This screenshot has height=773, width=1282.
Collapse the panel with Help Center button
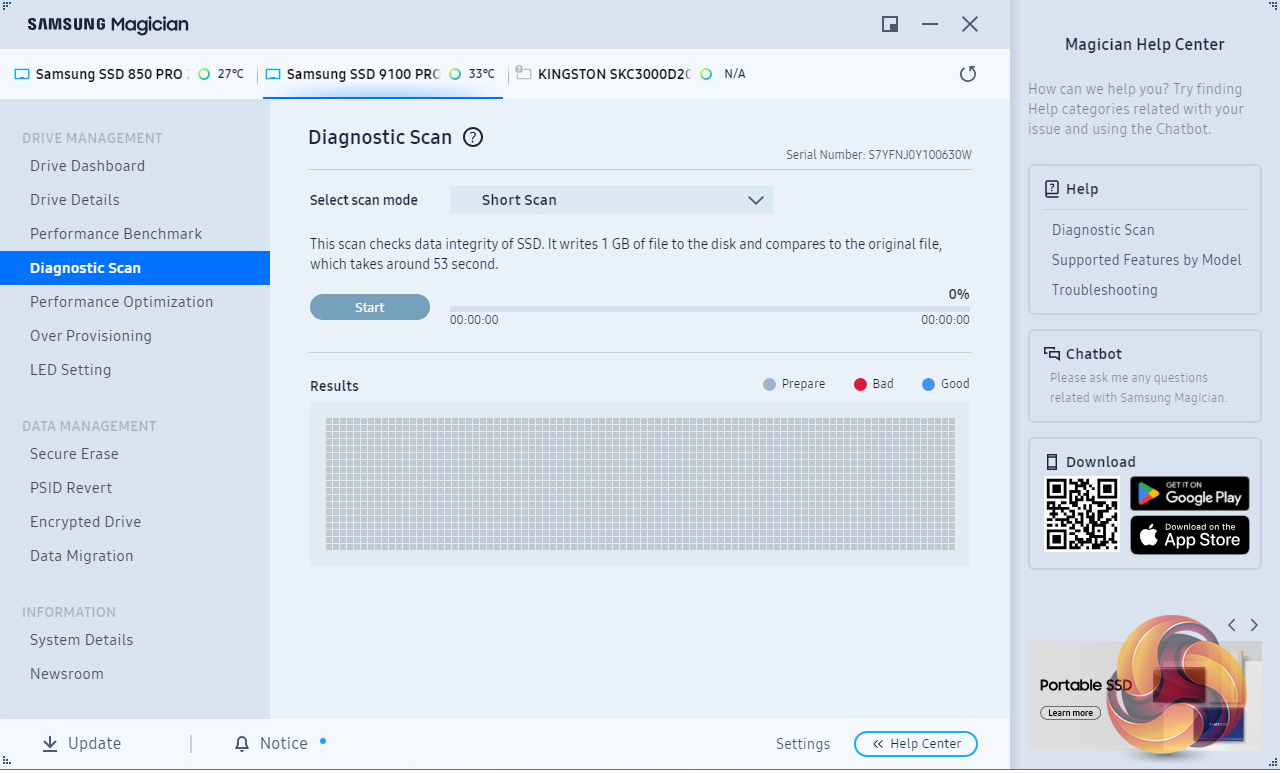tap(915, 744)
